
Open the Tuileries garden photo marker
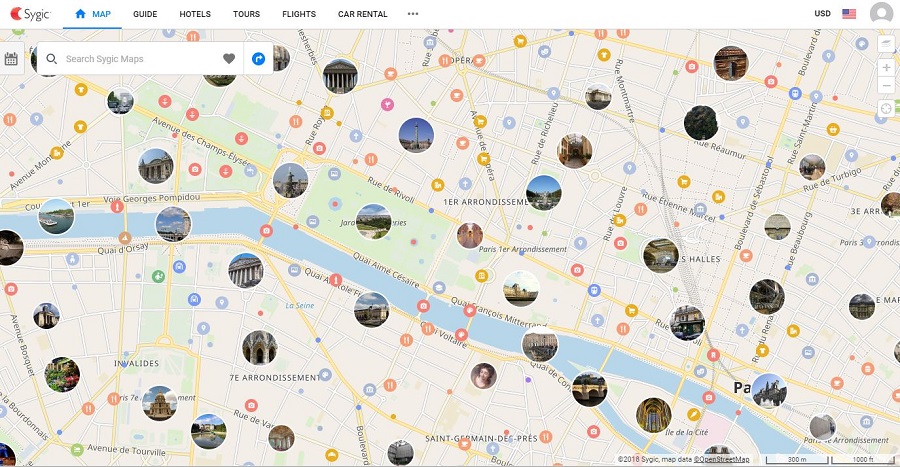(x=374, y=221)
